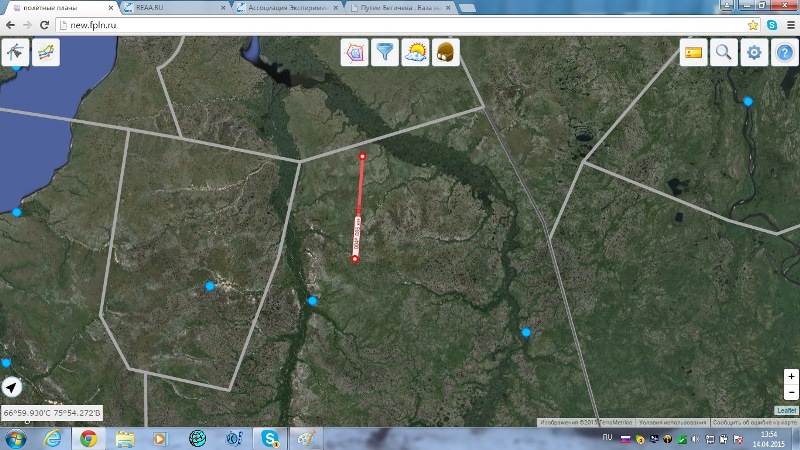
Task: Zoom out with the minus button
Action: click(791, 392)
